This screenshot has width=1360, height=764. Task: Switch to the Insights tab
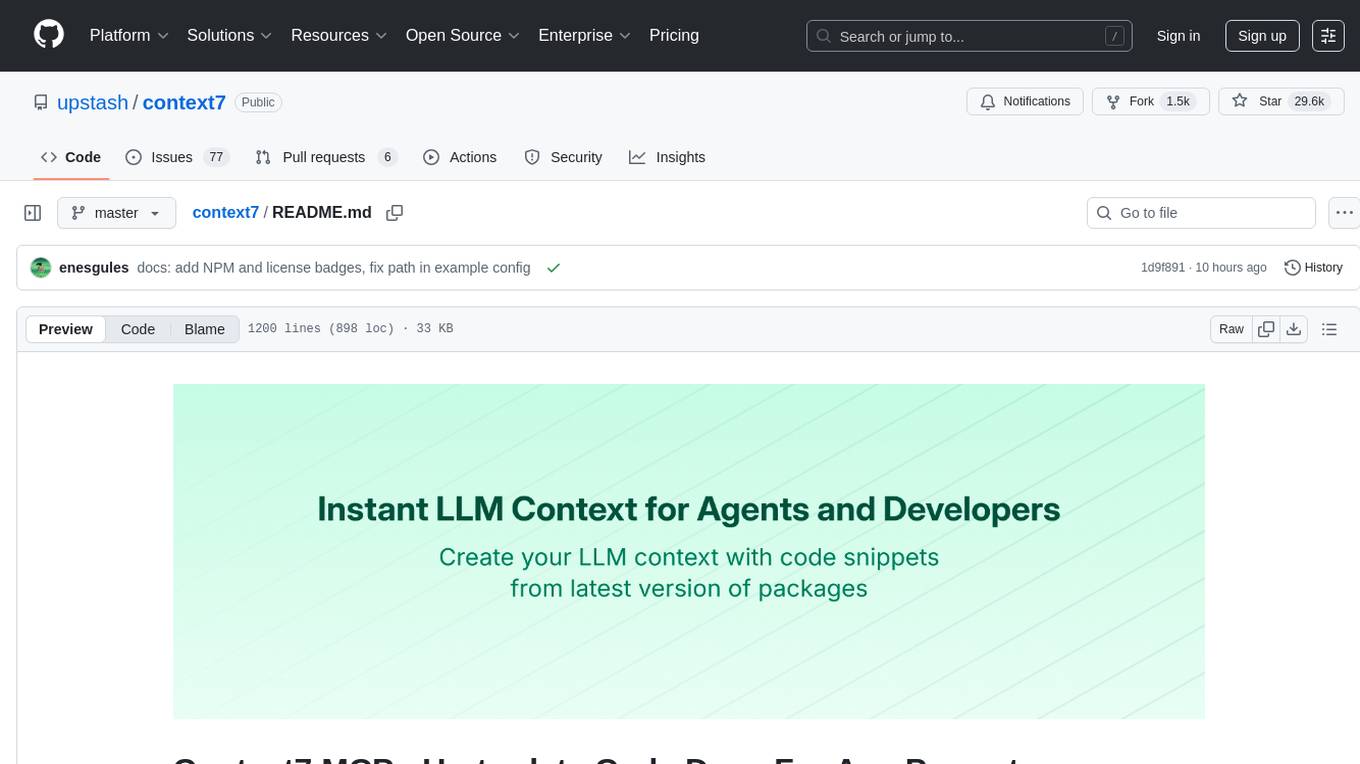click(667, 157)
